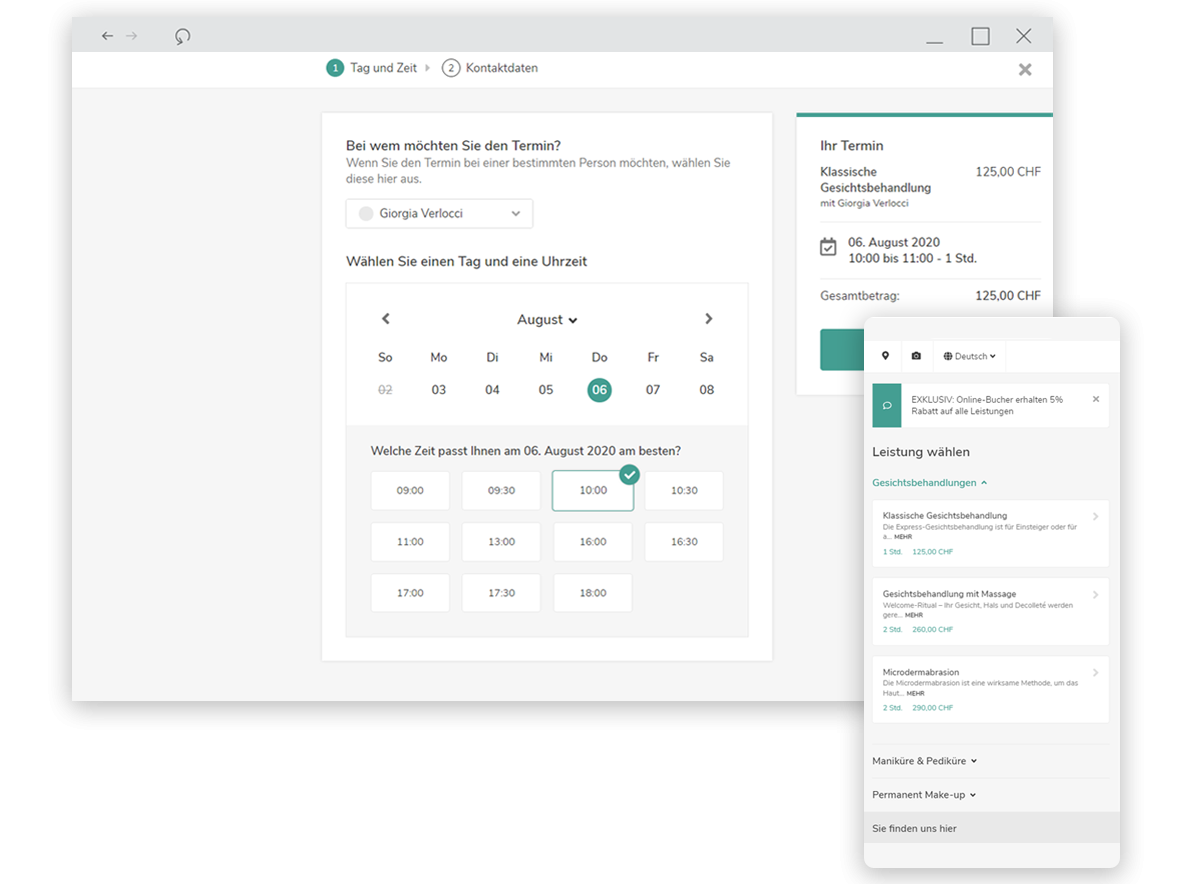
Task: Show MEHR for Microdermabrasion description
Action: point(915,693)
